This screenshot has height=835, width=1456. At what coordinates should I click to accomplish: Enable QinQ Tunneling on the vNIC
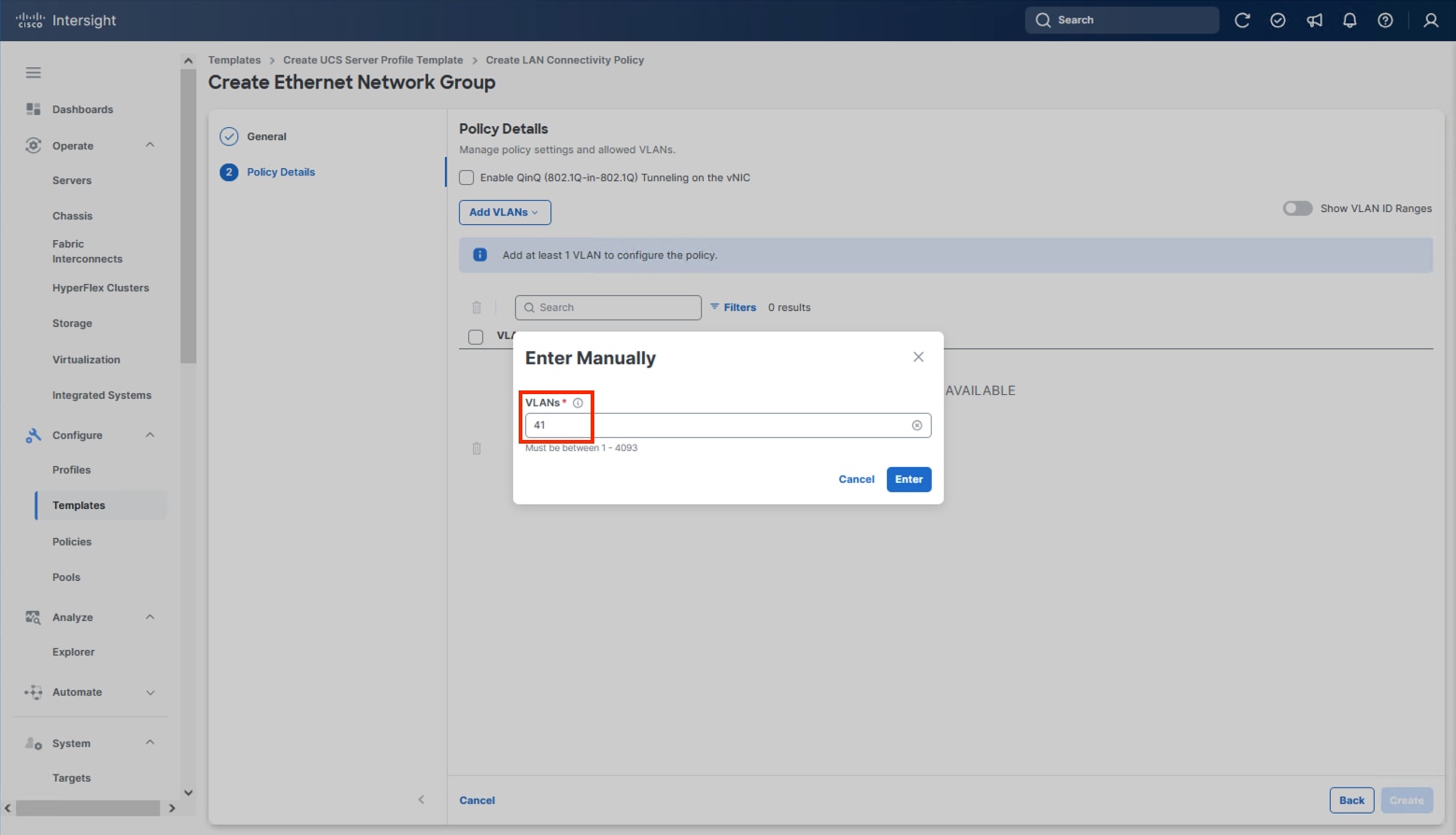(466, 177)
